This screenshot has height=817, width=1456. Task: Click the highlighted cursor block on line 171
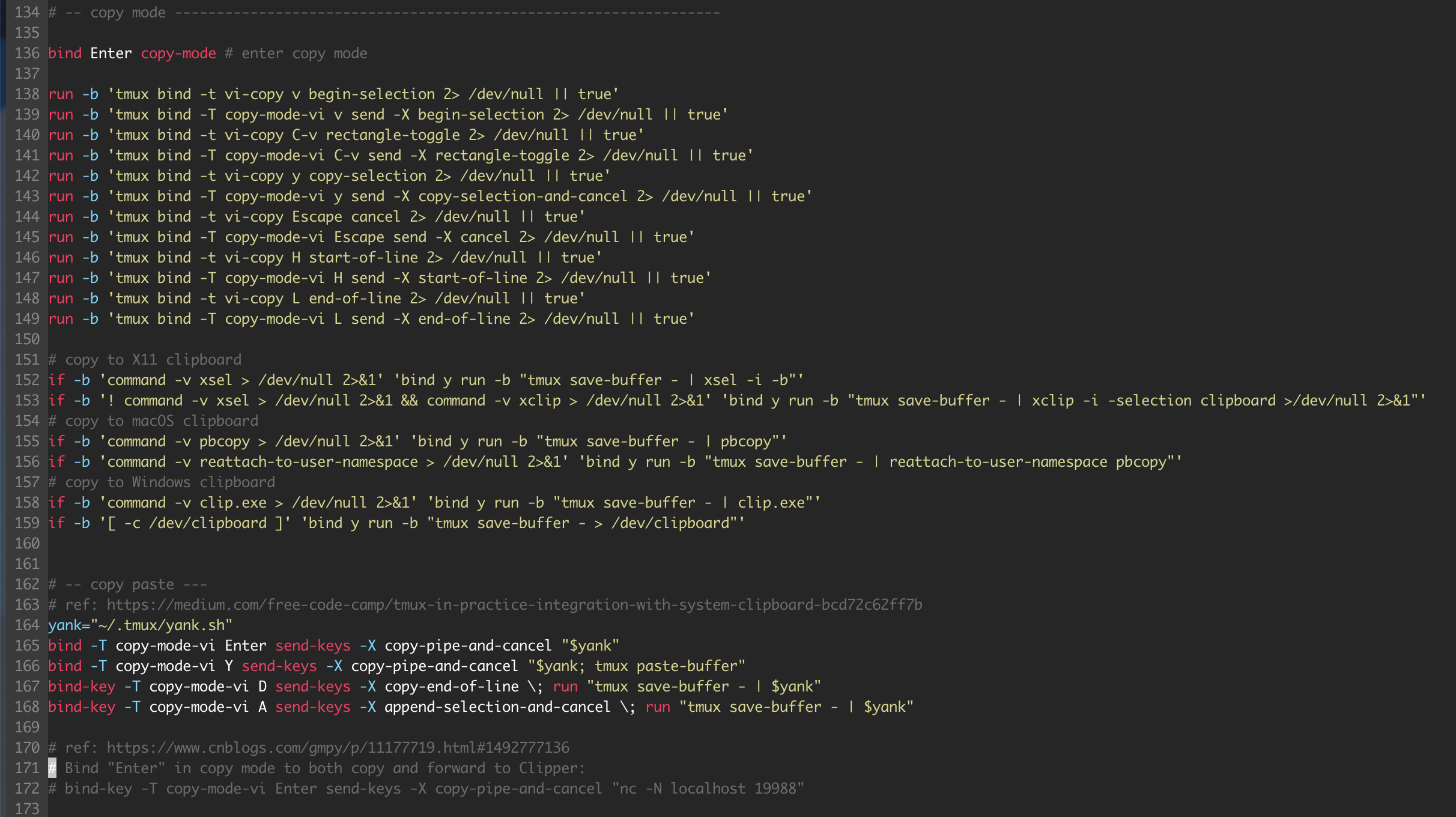pos(52,768)
